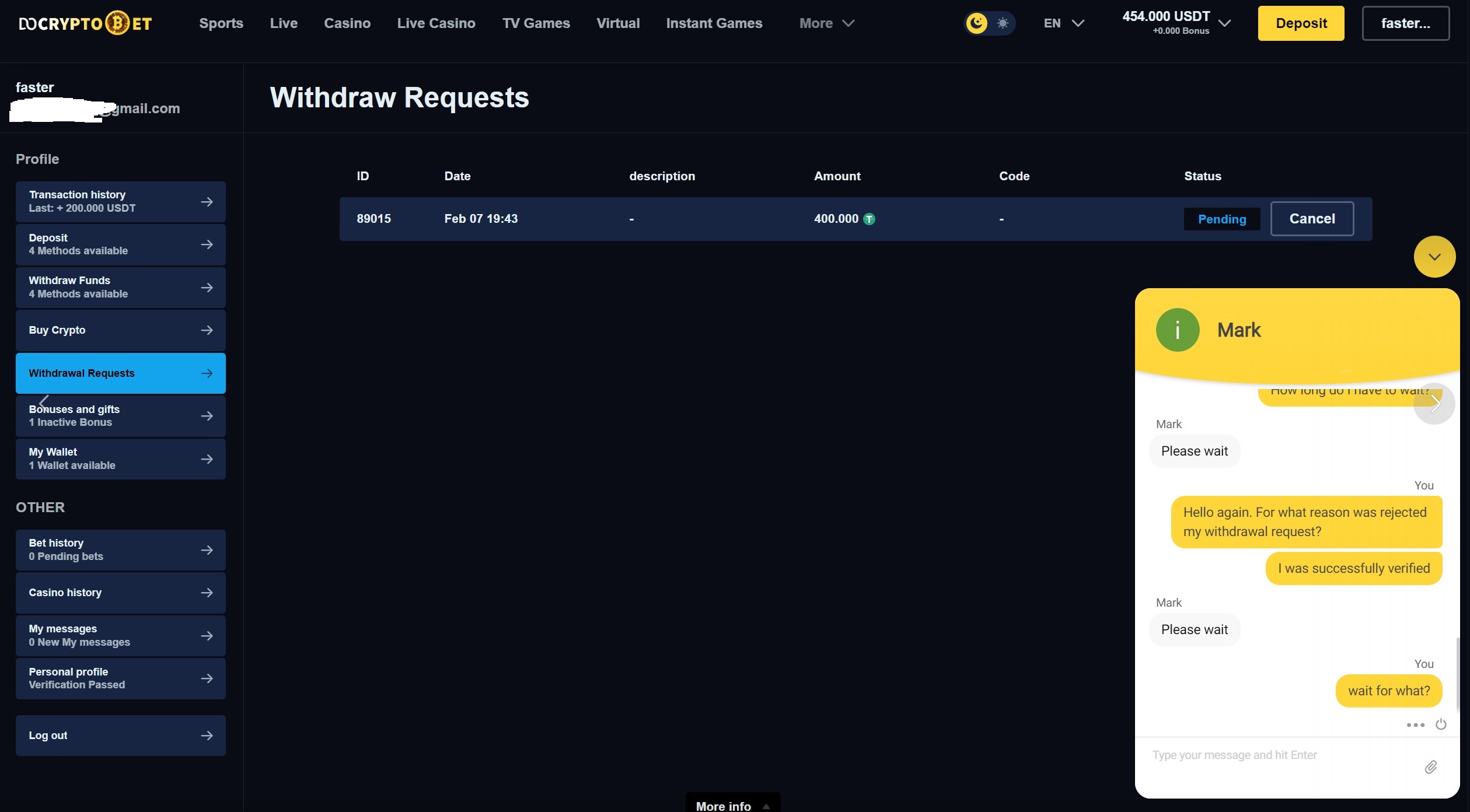Open Transaction history arrow
1470x812 pixels.
click(x=207, y=202)
